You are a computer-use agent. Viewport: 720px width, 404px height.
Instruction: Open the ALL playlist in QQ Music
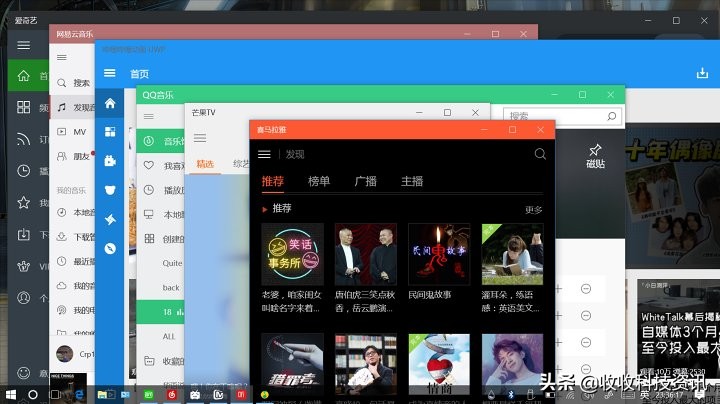pyautogui.click(x=169, y=337)
